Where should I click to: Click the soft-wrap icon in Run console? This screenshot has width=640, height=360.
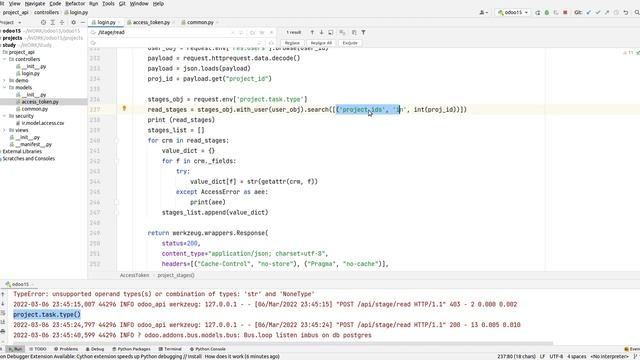click(3, 313)
